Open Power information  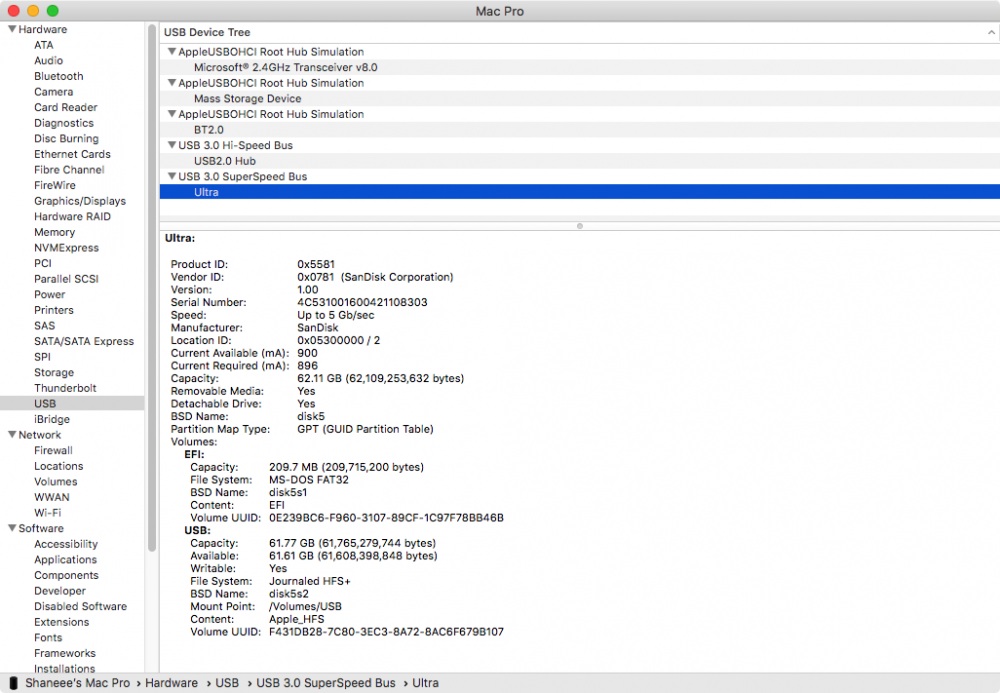pos(50,295)
